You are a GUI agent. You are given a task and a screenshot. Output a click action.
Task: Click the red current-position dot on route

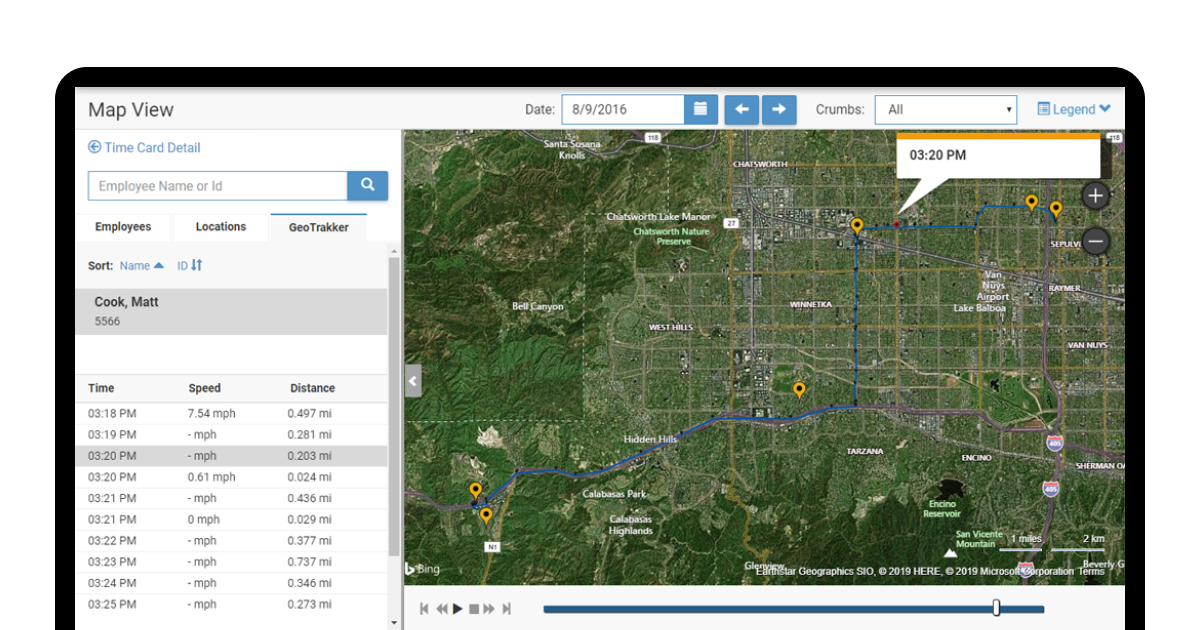pyautogui.click(x=897, y=225)
